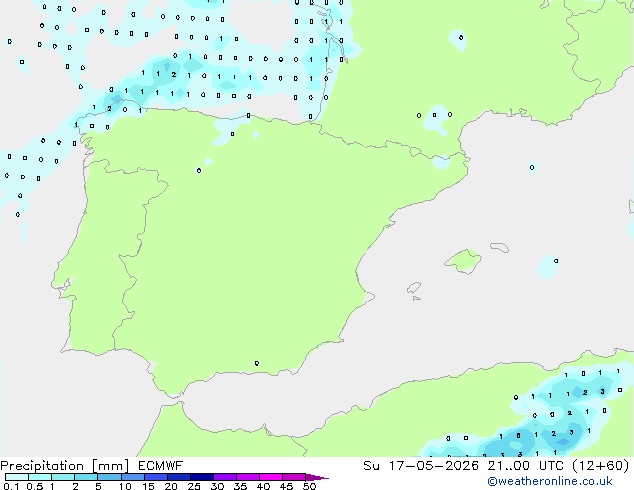Pick the 40–45 mm magenta legend swatch
Image resolution: width=634 pixels, height=490 pixels.
271,477
